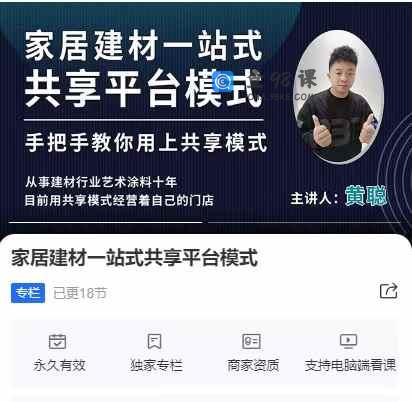412x402 pixels.
Task: Click the oval lecturer photo on banner
Action: [338, 97]
